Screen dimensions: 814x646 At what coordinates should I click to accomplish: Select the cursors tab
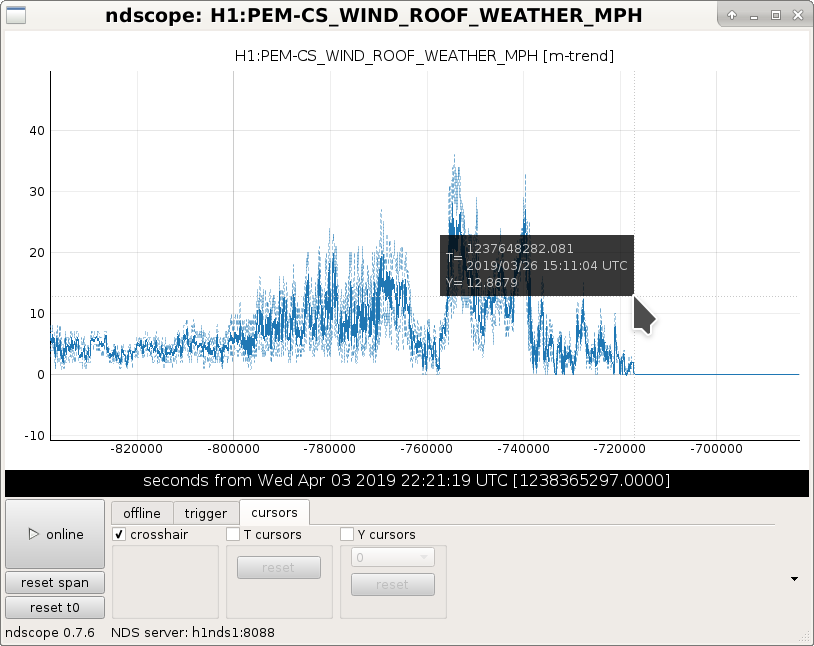tap(274, 513)
